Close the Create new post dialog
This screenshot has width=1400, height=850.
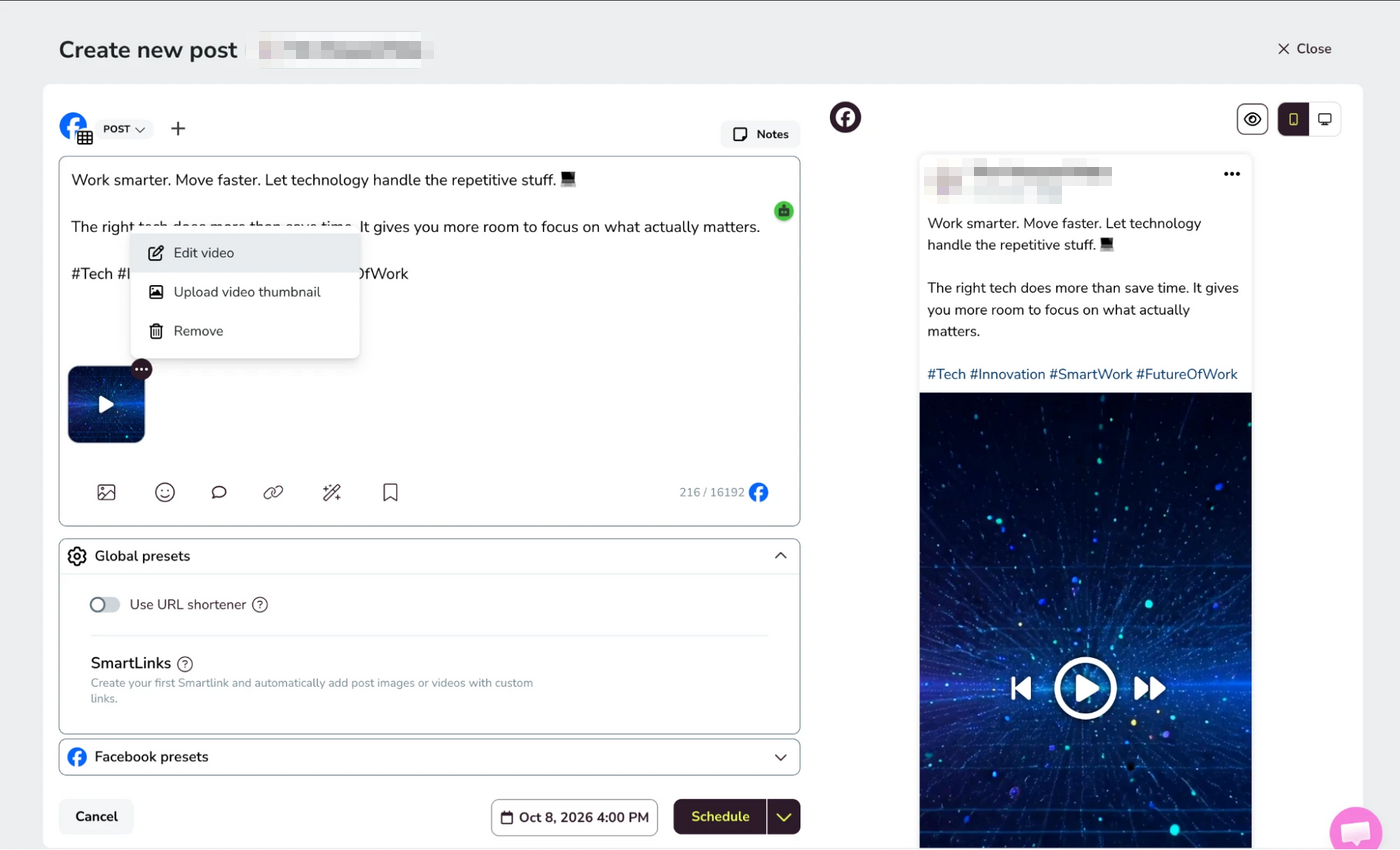tap(1304, 49)
